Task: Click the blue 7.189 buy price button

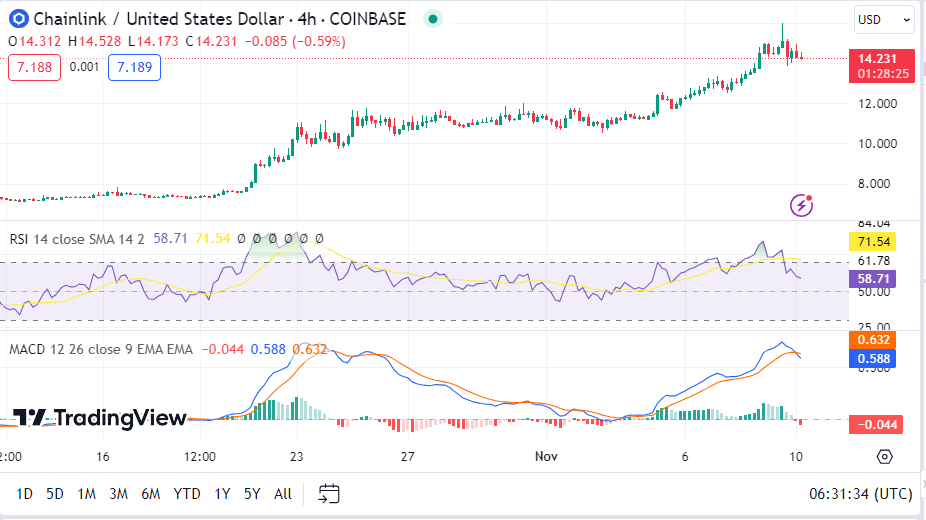Action: coord(134,67)
